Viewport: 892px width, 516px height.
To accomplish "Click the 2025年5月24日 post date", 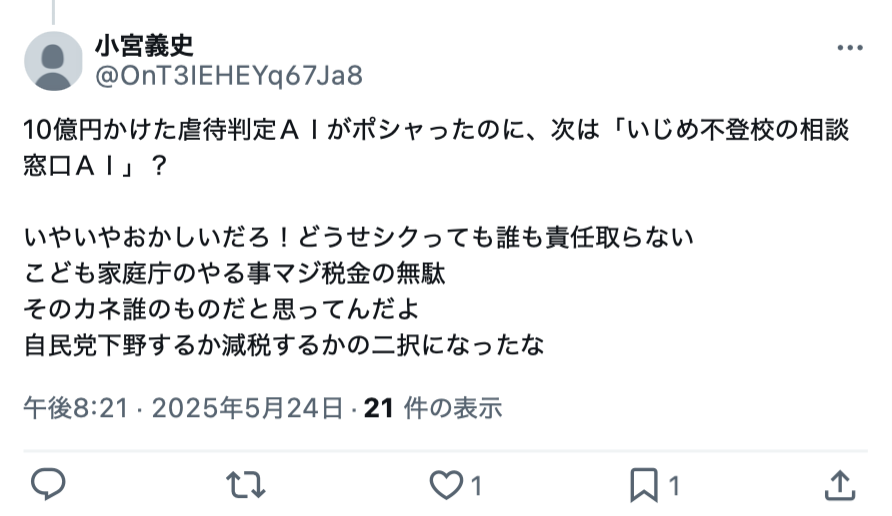I will (x=247, y=408).
